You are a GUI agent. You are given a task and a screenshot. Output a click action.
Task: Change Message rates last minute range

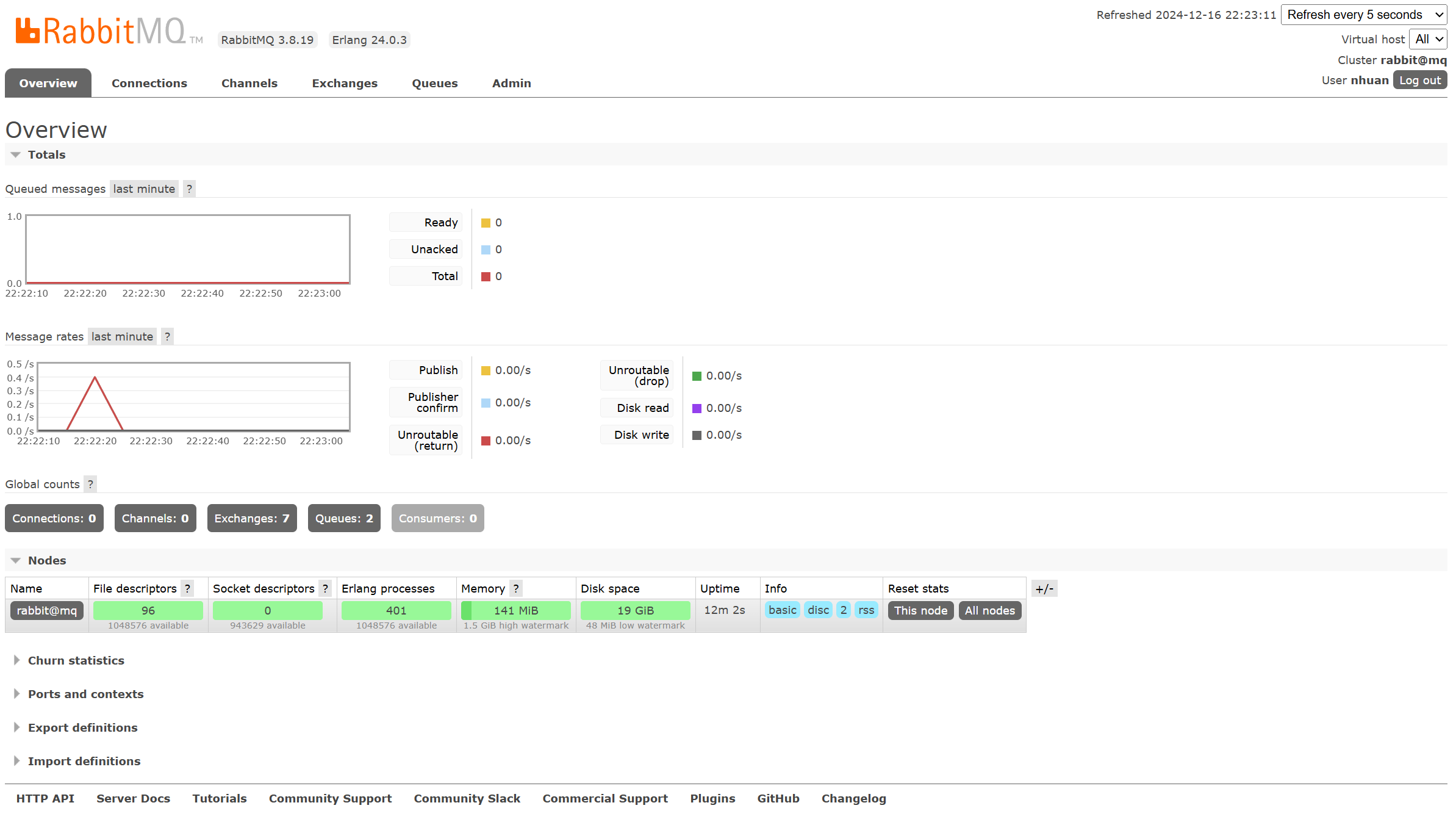point(122,337)
